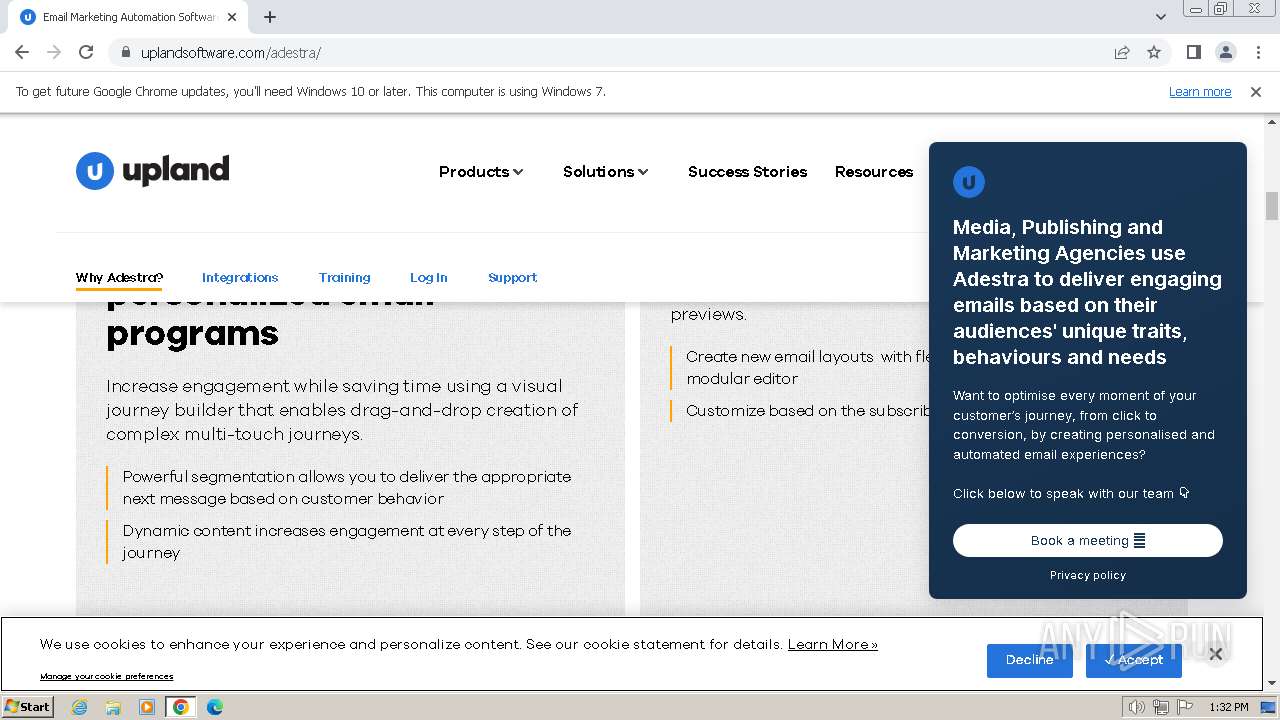
Task: Open Chrome three-dot menu
Action: tap(1258, 52)
